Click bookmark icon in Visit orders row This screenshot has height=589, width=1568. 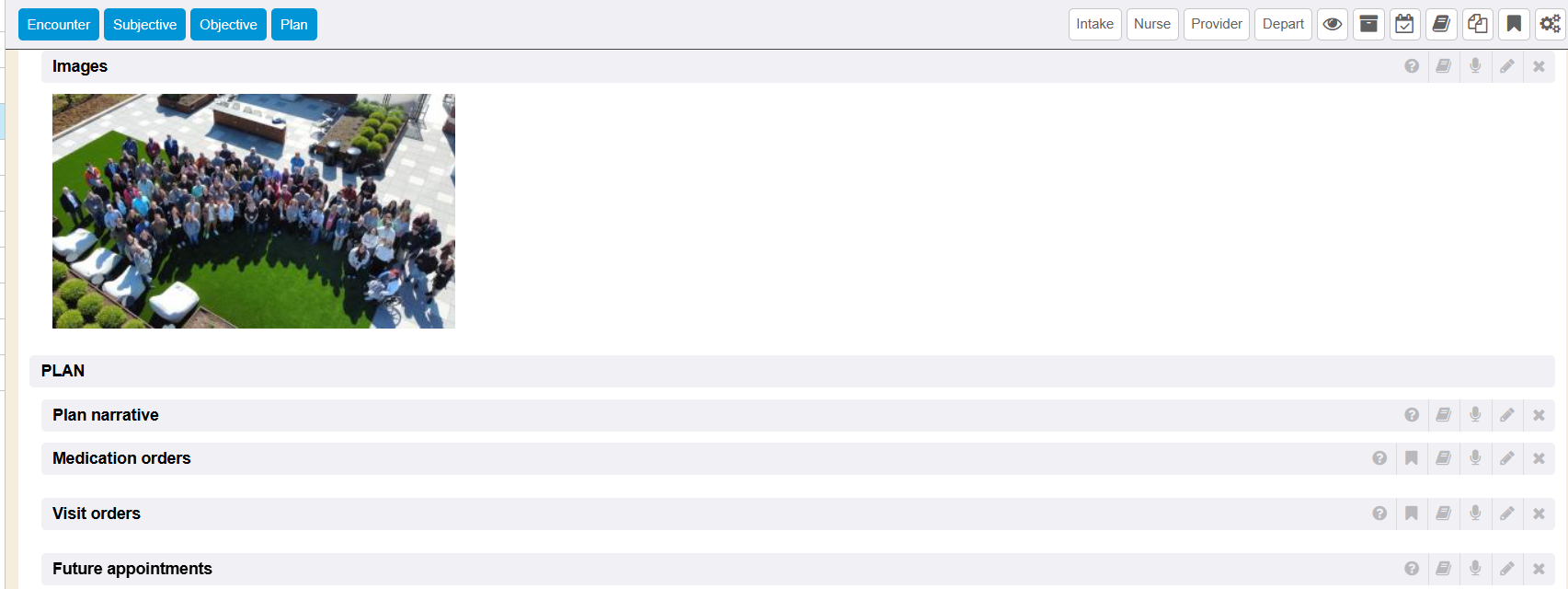click(1411, 514)
